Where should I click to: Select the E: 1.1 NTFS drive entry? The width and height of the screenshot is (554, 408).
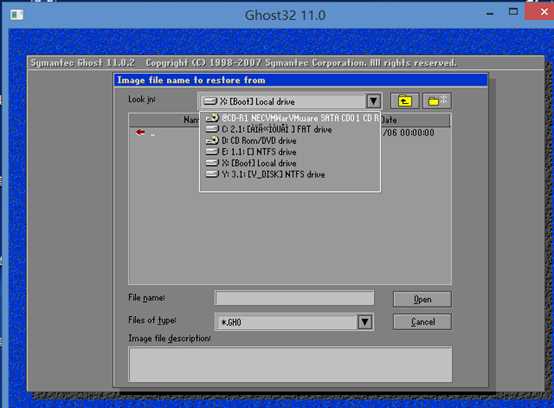[290, 152]
